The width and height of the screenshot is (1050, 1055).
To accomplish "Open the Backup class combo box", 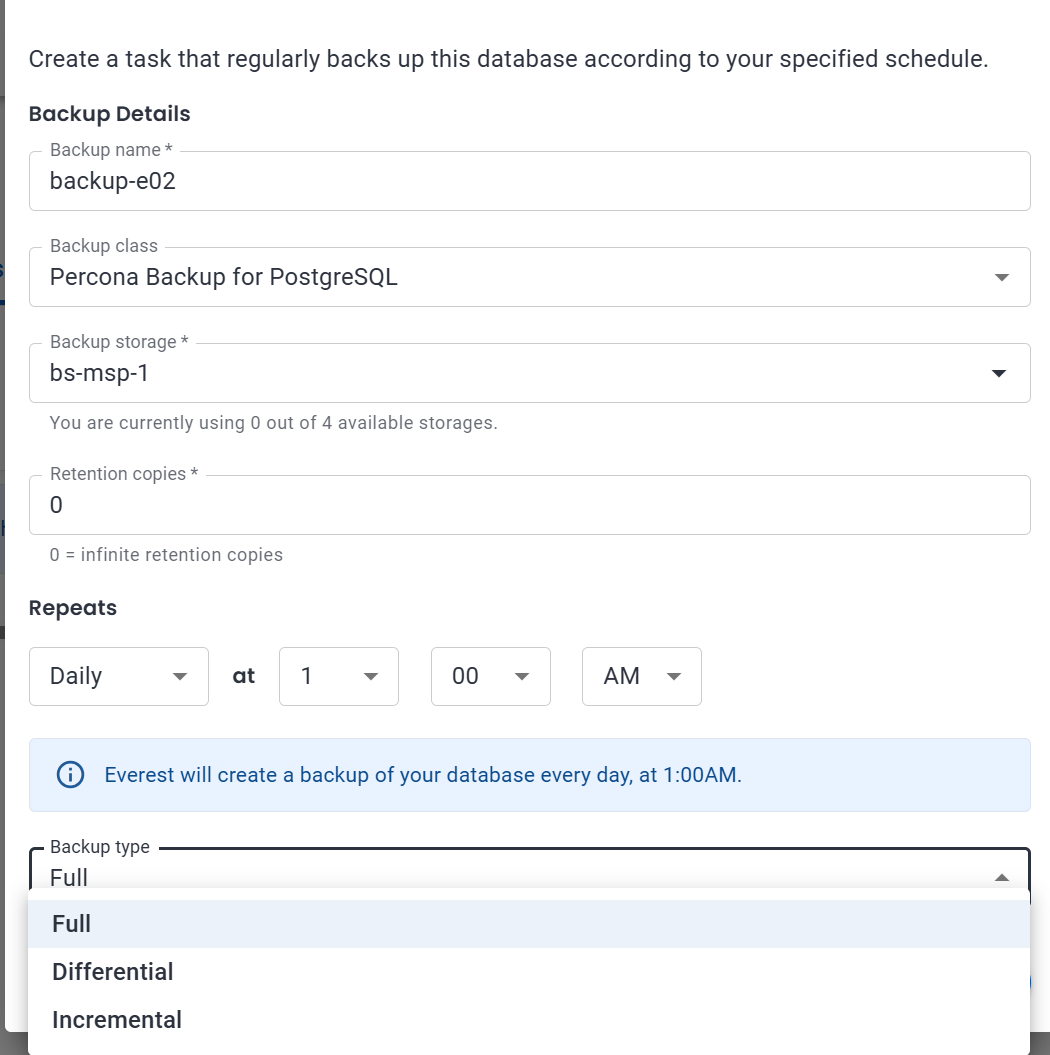I will coord(529,277).
